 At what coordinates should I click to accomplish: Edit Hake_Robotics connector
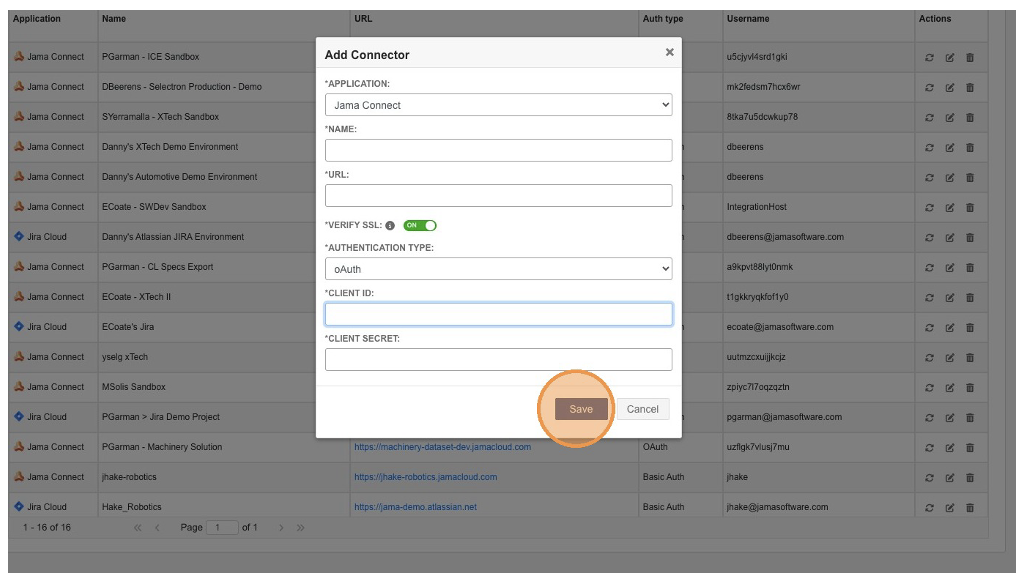click(949, 508)
